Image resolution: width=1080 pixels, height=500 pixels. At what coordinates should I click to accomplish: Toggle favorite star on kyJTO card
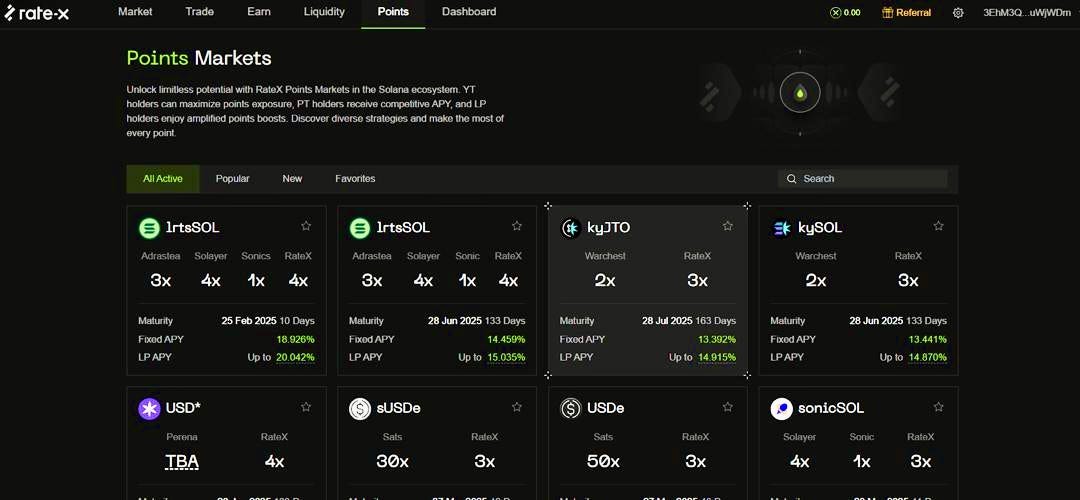727,226
